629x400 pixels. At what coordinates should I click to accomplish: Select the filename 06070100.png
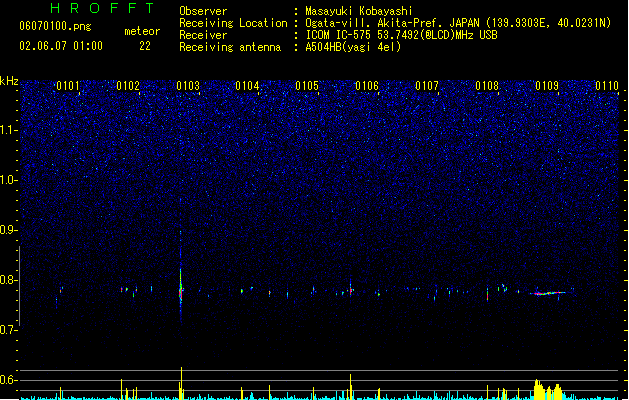click(x=55, y=26)
